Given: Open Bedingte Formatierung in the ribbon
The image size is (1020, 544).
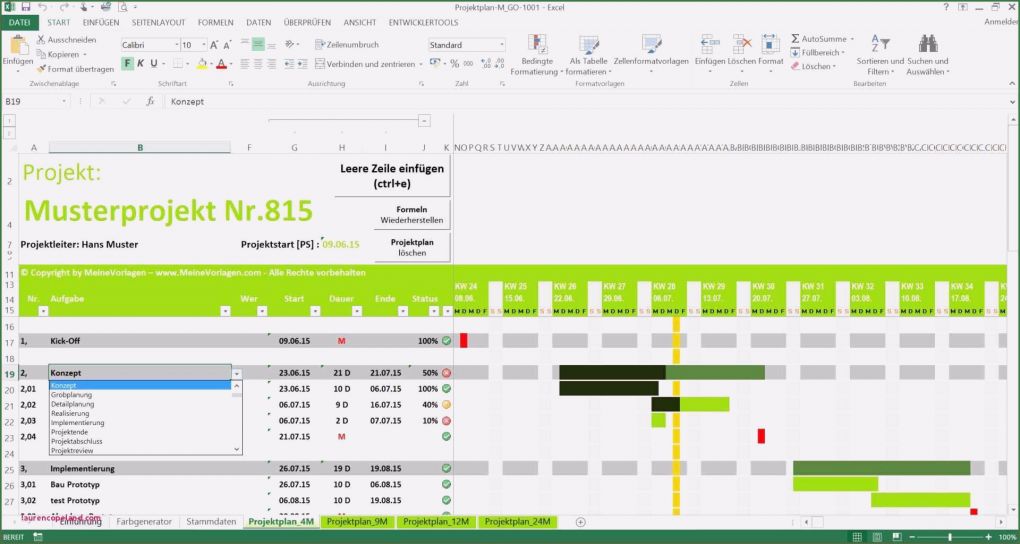Looking at the screenshot, I should click(538, 56).
